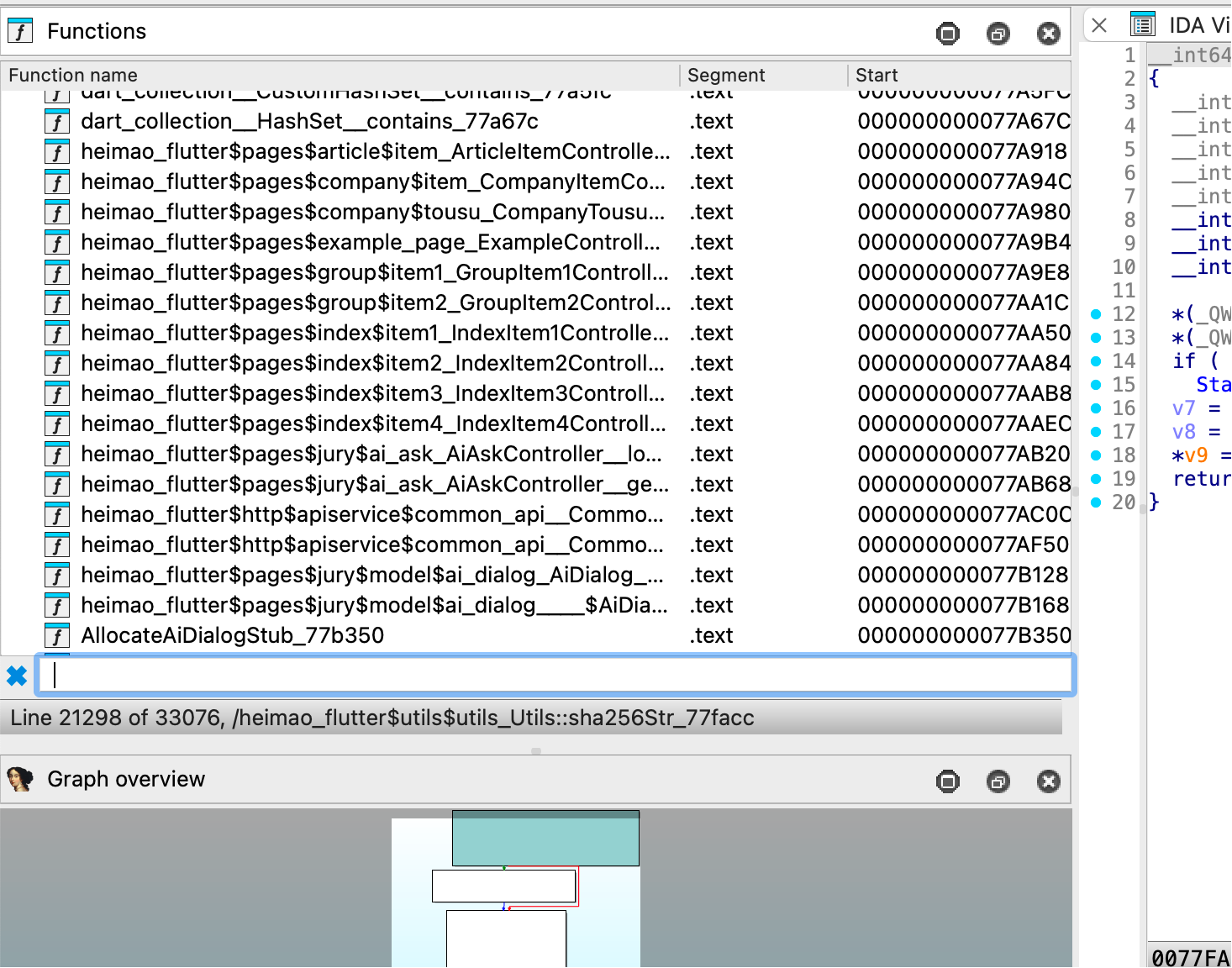The width and height of the screenshot is (1232, 968).
Task: Click function icon beside the ExampleControll row
Action: tap(56, 243)
